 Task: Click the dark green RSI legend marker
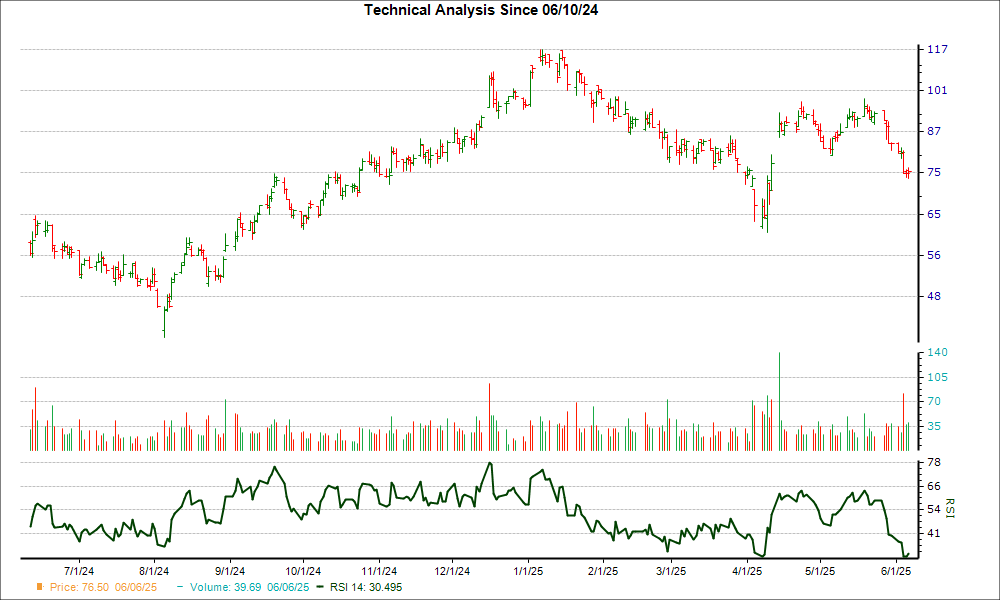pos(321,587)
